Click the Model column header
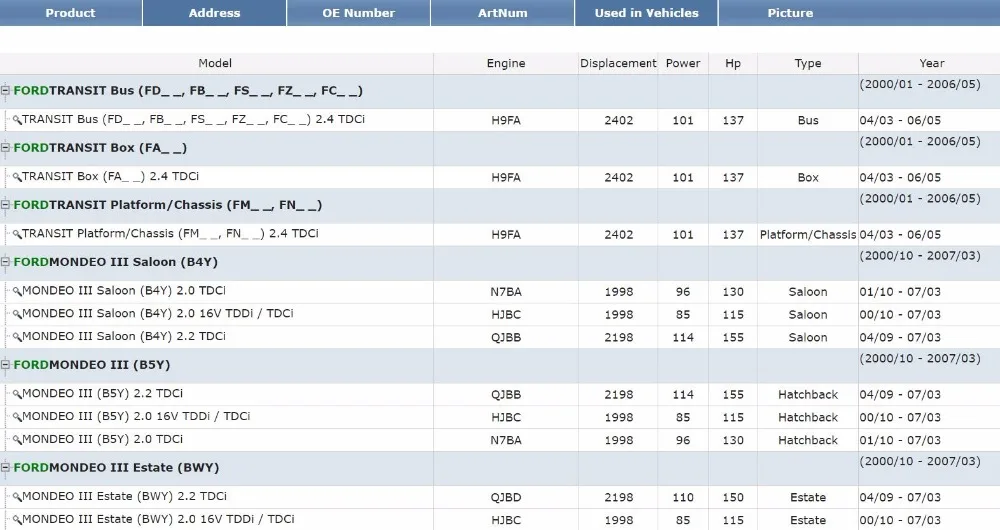Viewport: 1000px width, 530px height. click(x=216, y=63)
